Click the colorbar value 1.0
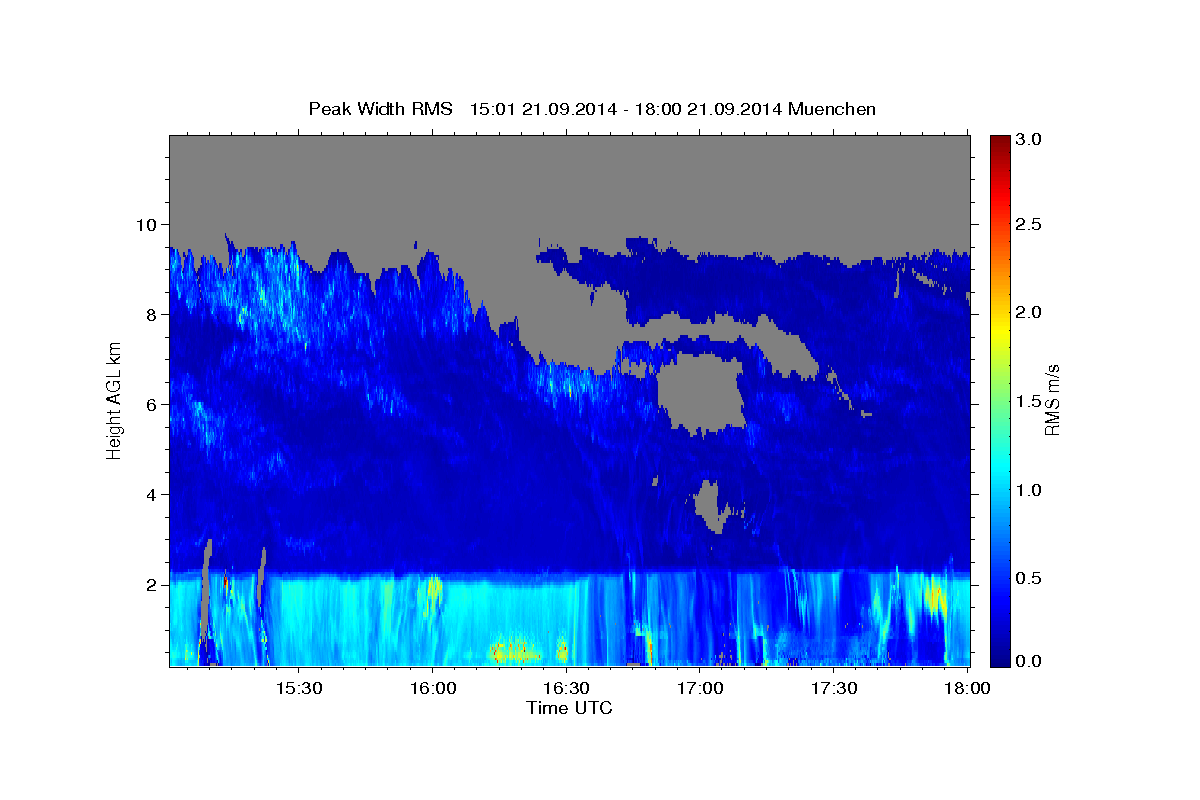Image resolution: width=1200 pixels, height=800 pixels. (x=1029, y=489)
